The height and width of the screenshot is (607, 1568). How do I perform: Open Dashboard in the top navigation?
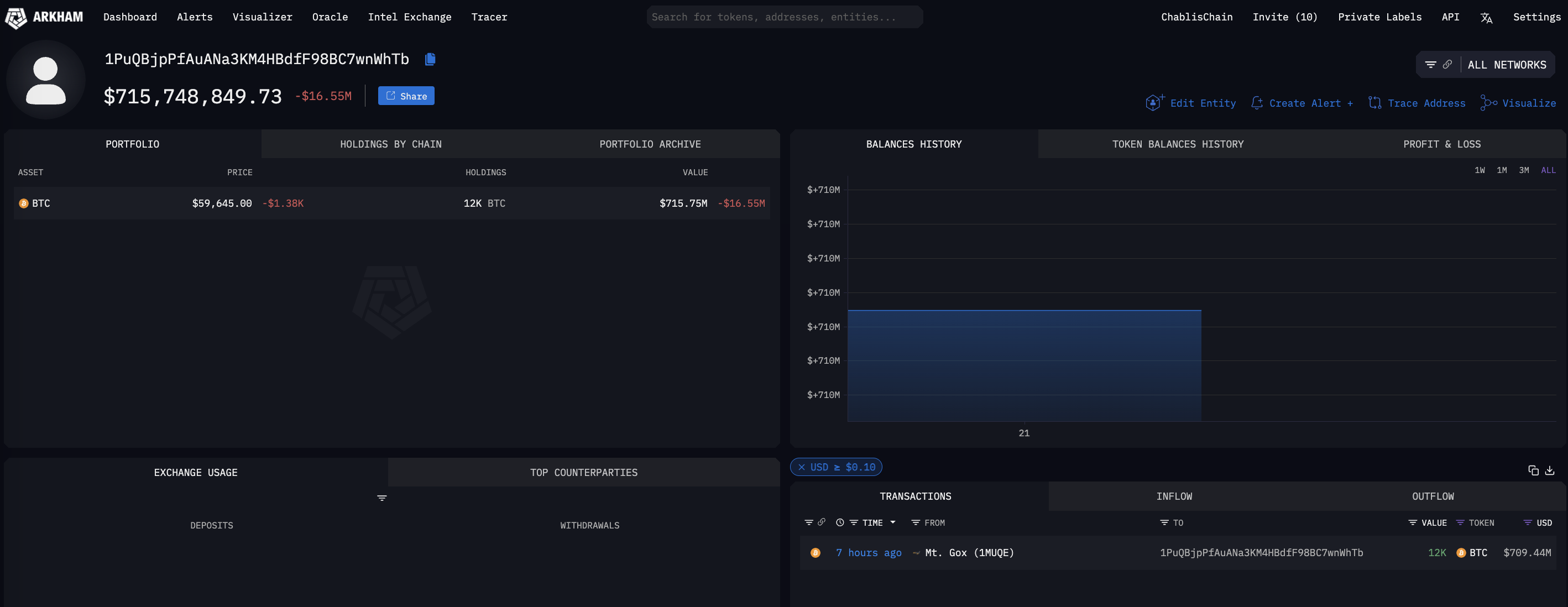(x=130, y=17)
